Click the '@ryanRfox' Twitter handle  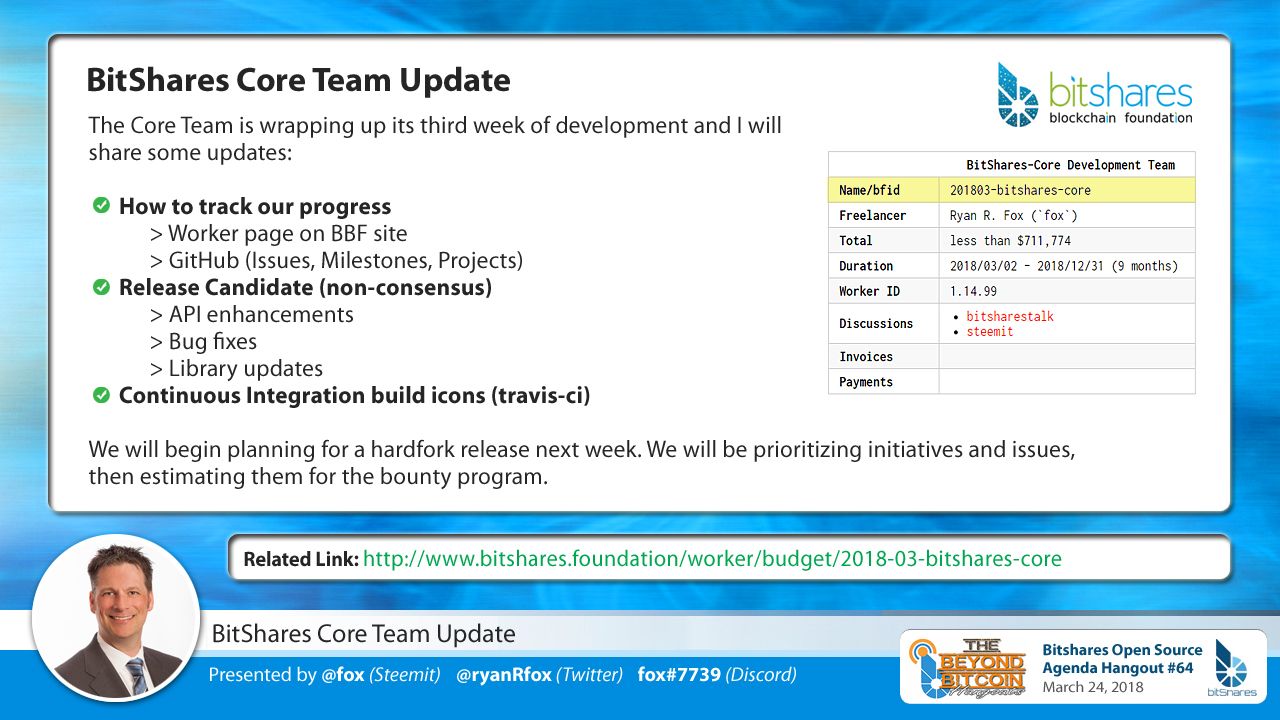click(503, 675)
